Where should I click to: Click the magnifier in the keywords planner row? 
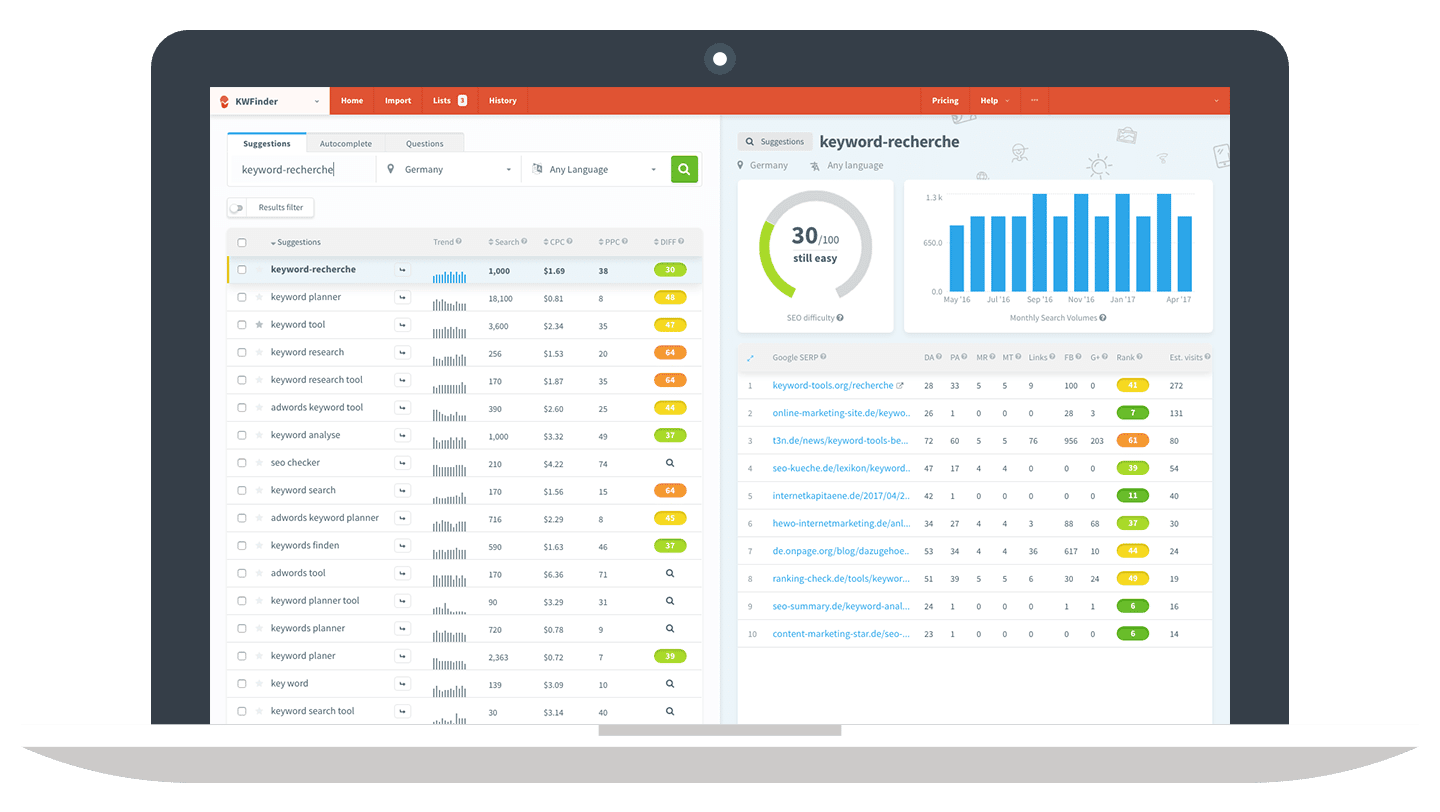coord(670,628)
